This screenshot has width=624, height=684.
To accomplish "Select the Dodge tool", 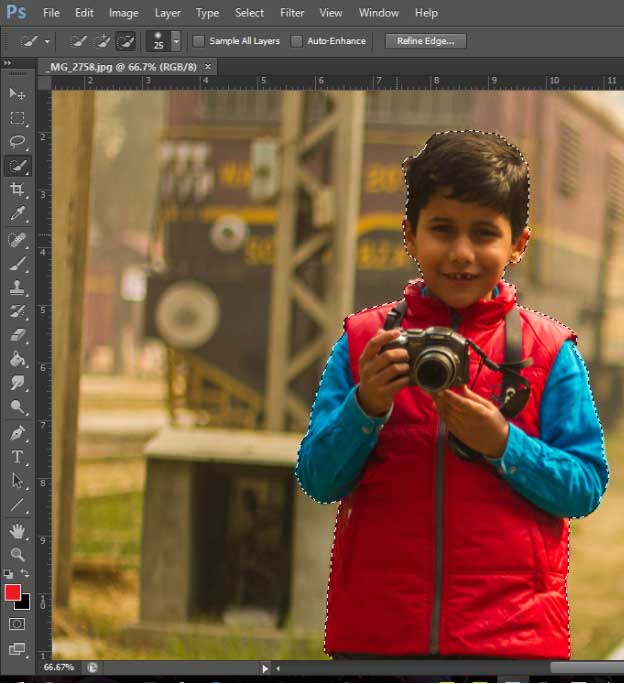I will [x=17, y=407].
